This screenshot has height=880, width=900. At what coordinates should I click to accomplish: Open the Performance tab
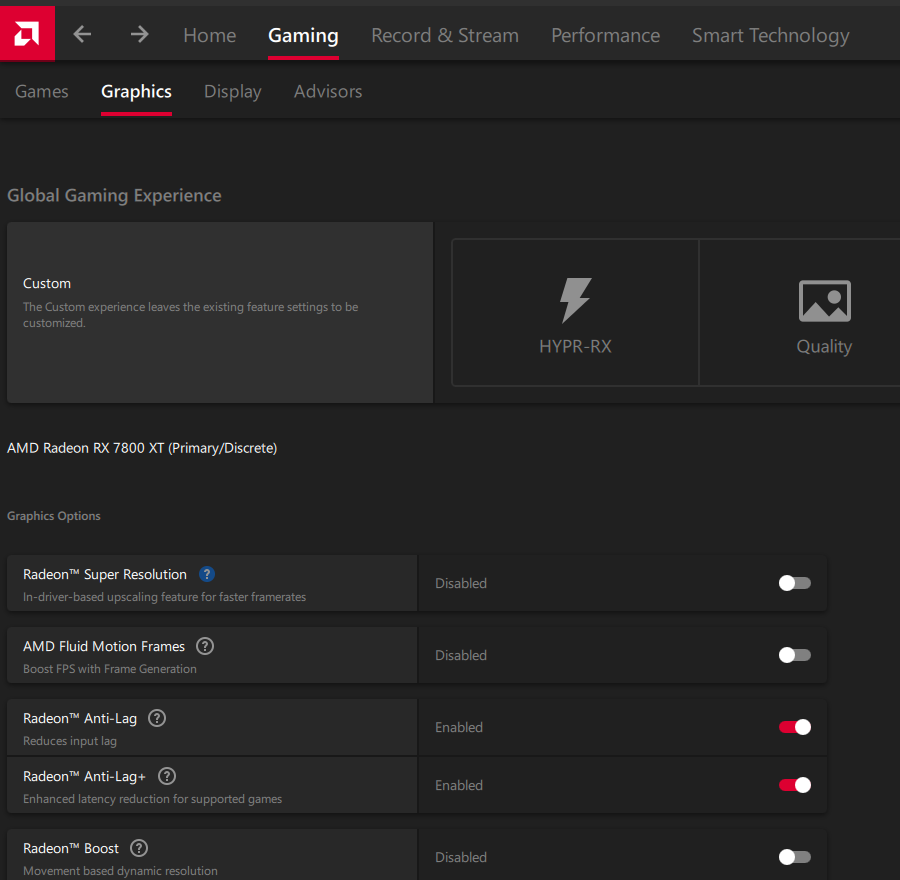(606, 36)
